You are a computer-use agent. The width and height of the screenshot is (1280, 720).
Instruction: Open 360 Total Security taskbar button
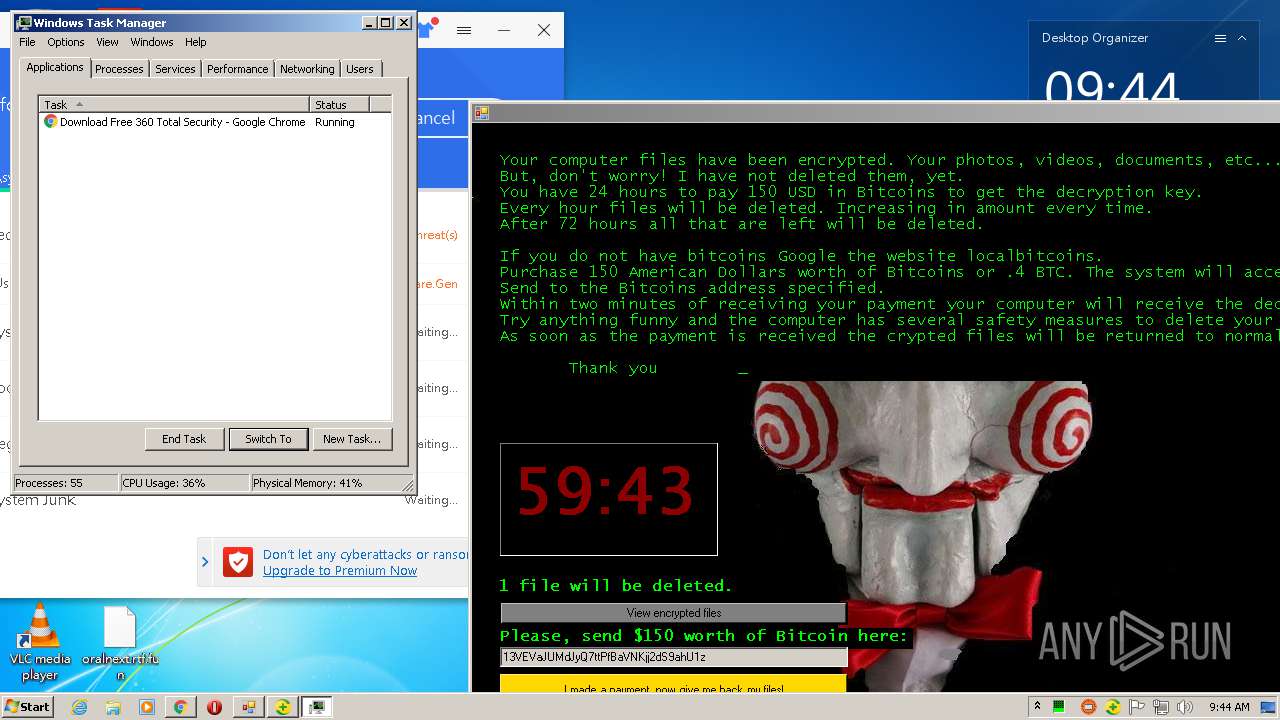pyautogui.click(x=283, y=707)
